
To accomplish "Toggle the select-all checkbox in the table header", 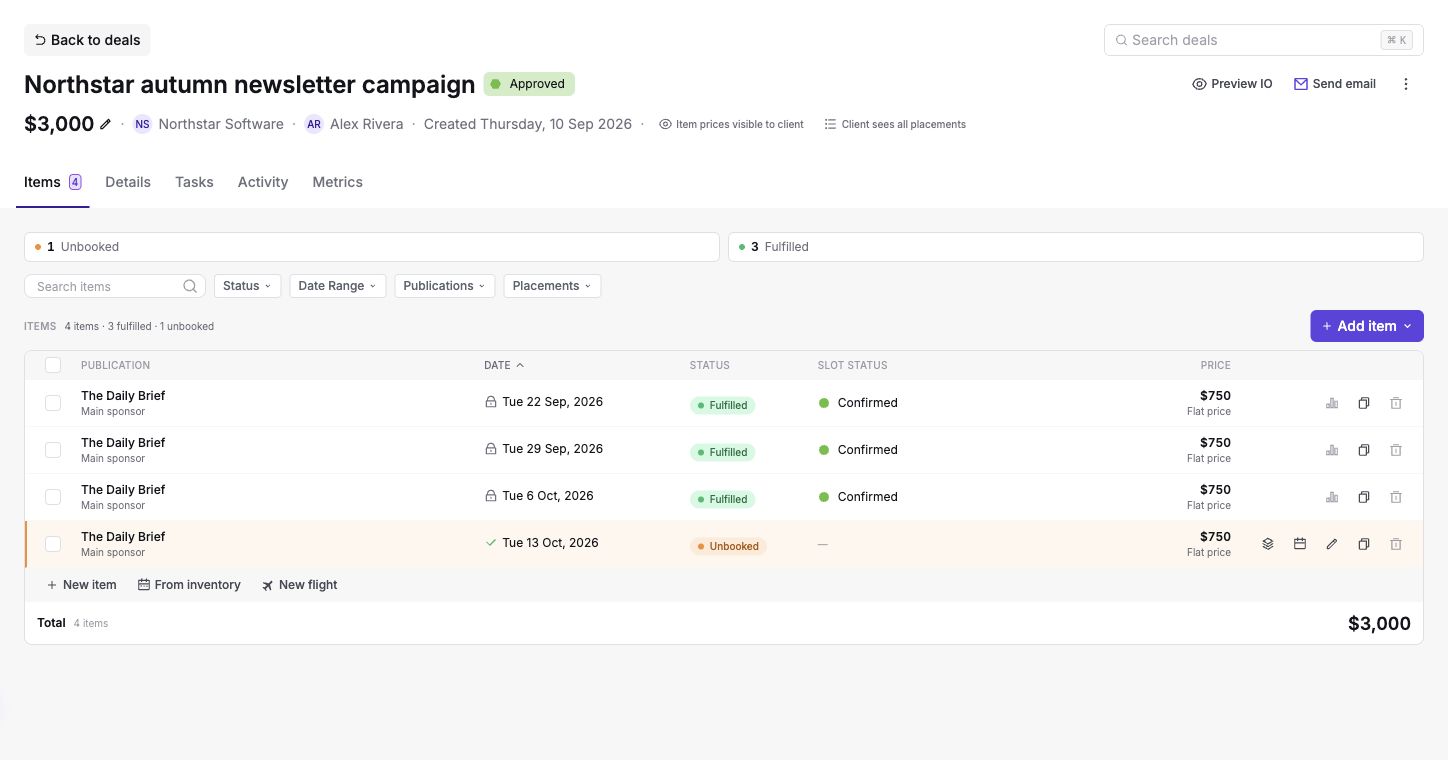I will (53, 365).
